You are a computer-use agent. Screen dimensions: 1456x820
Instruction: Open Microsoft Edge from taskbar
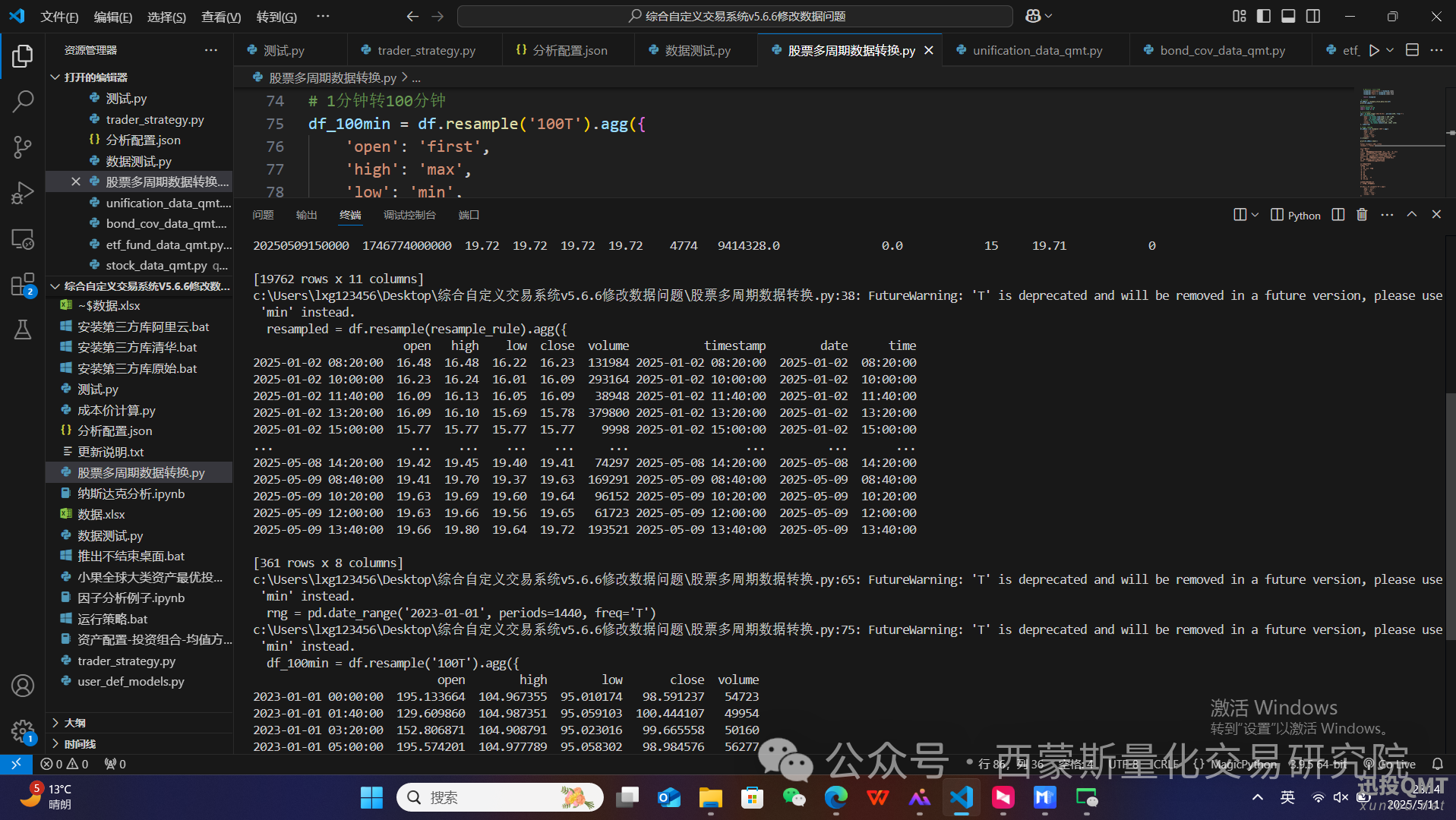coord(835,797)
